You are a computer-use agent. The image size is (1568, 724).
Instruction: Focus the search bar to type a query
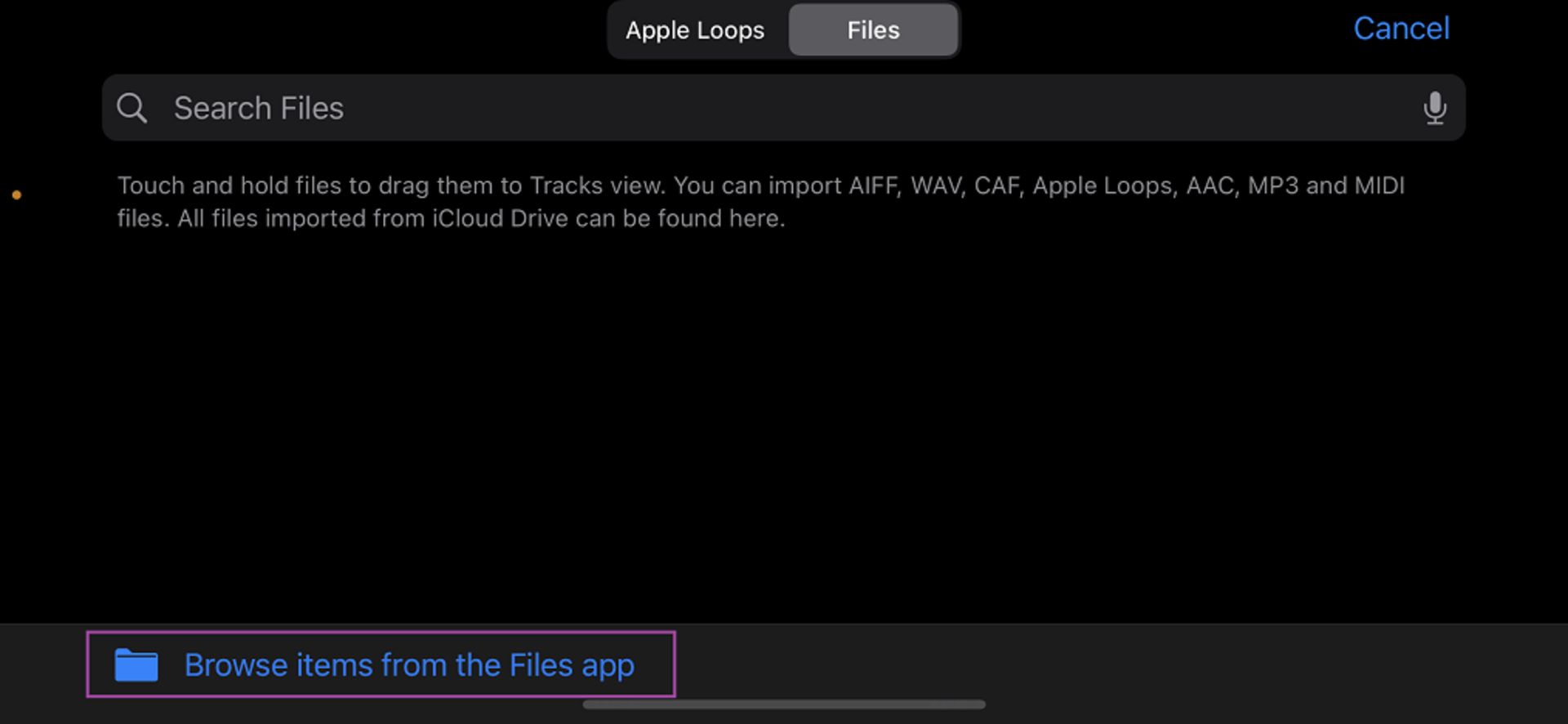[572, 108]
